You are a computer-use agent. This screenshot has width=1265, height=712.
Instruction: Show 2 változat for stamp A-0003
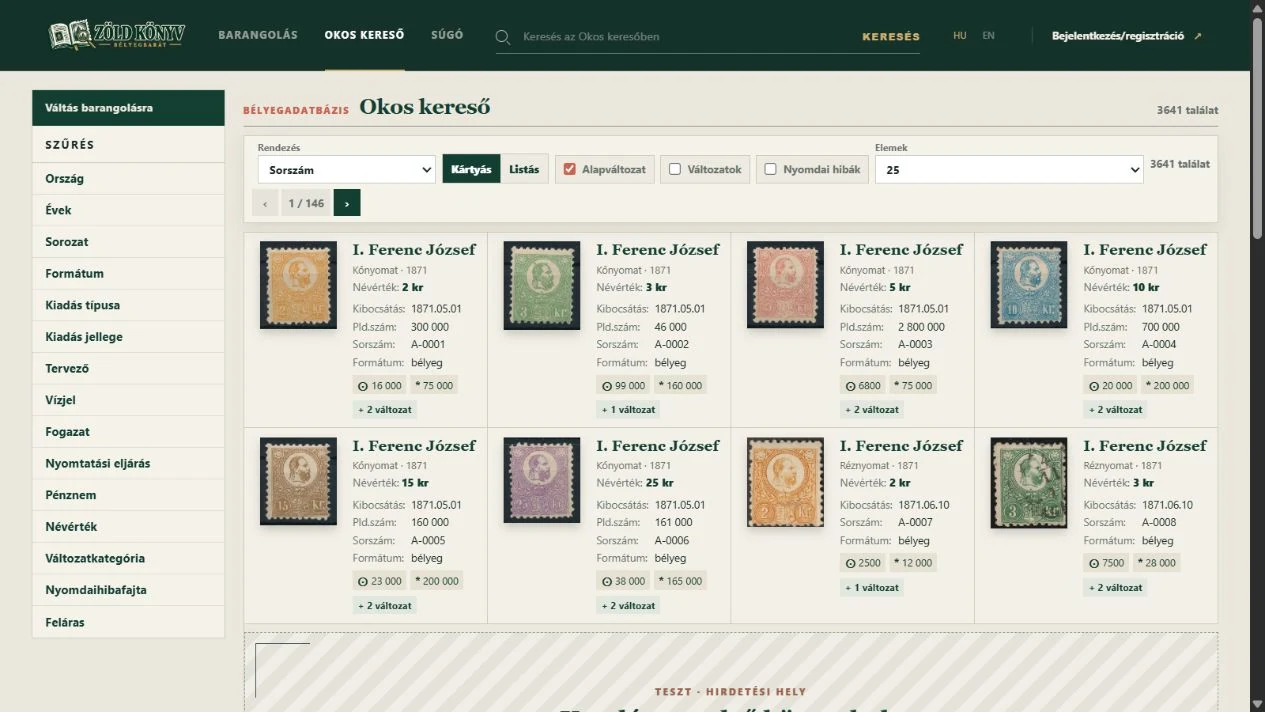click(872, 409)
